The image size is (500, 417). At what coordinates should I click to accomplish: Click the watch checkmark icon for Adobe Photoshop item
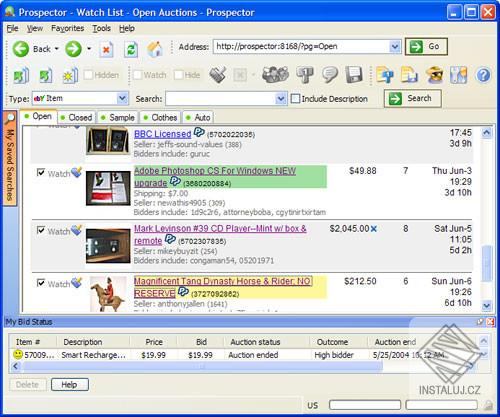coord(76,172)
